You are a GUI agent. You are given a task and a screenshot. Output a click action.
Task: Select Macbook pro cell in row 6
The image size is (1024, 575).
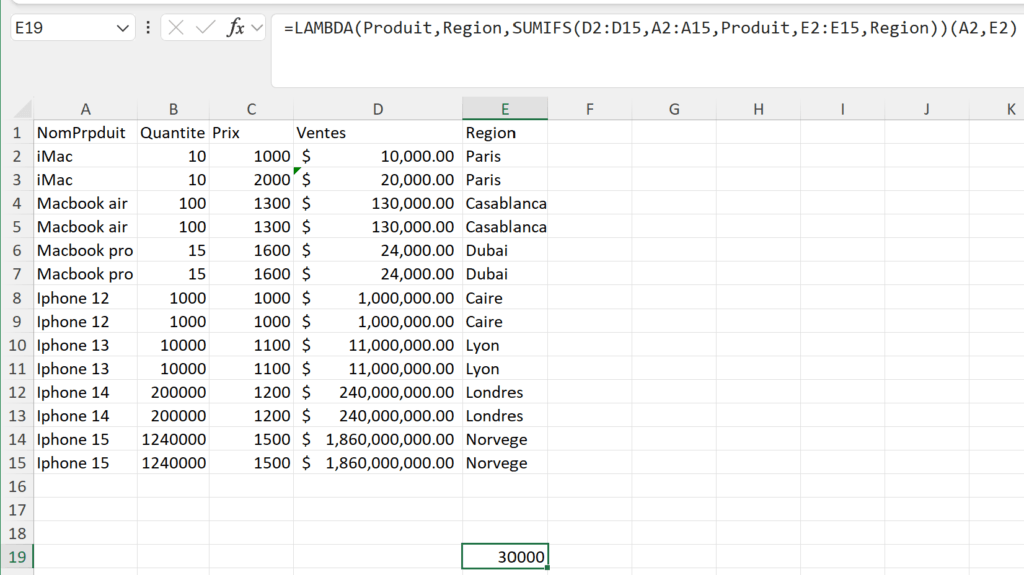pos(86,250)
